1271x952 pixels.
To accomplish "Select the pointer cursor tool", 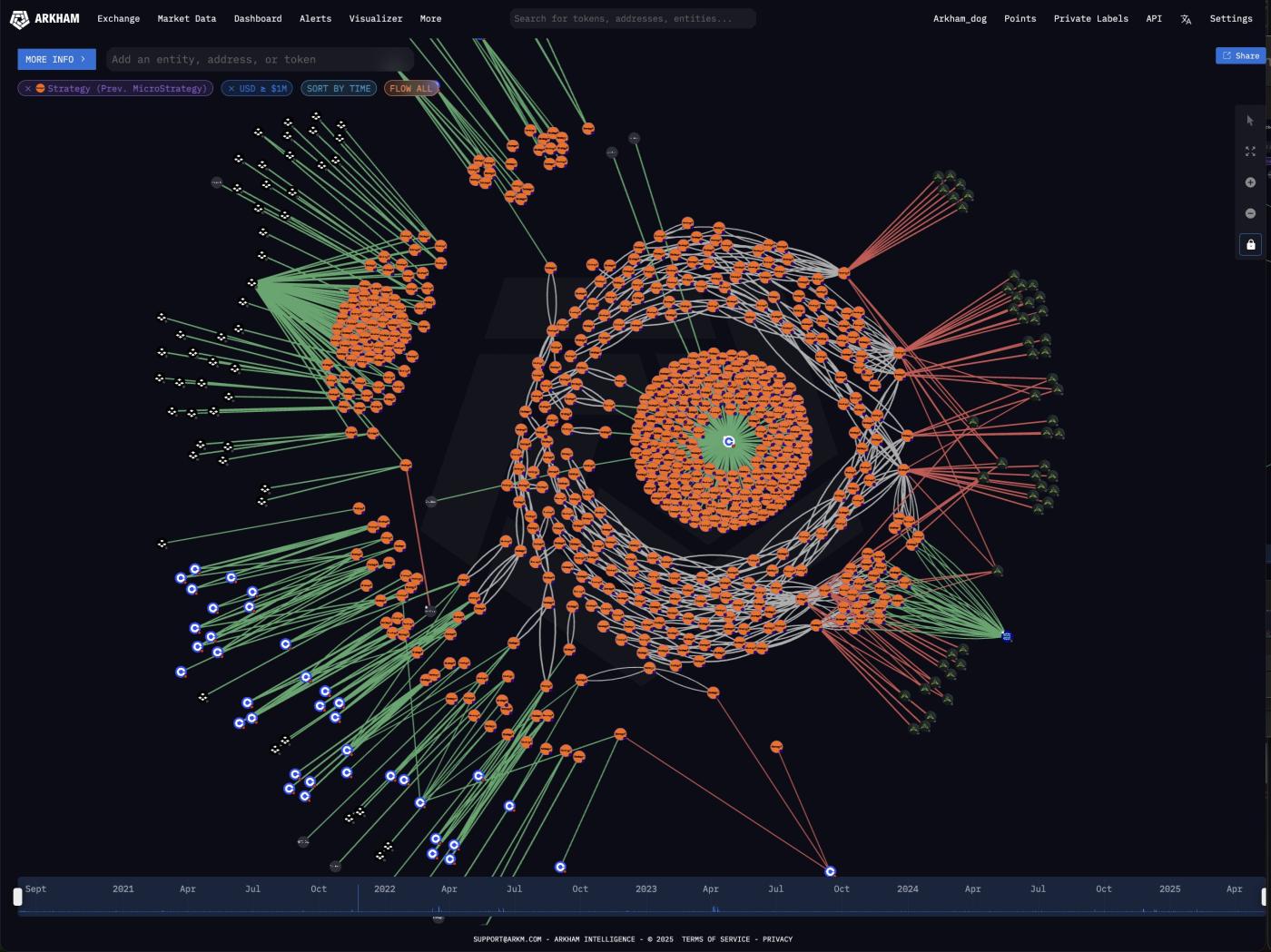I will [x=1250, y=121].
